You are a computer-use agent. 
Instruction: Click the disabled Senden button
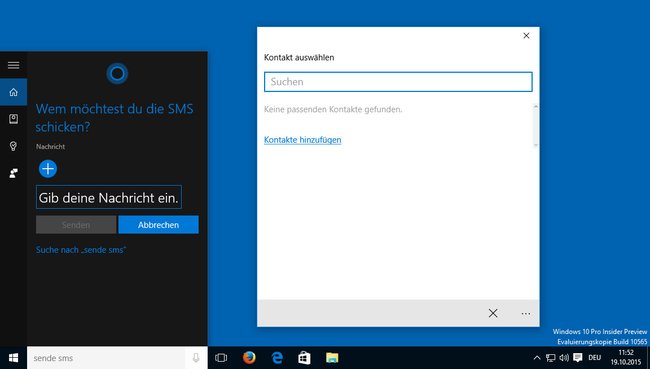(76, 225)
